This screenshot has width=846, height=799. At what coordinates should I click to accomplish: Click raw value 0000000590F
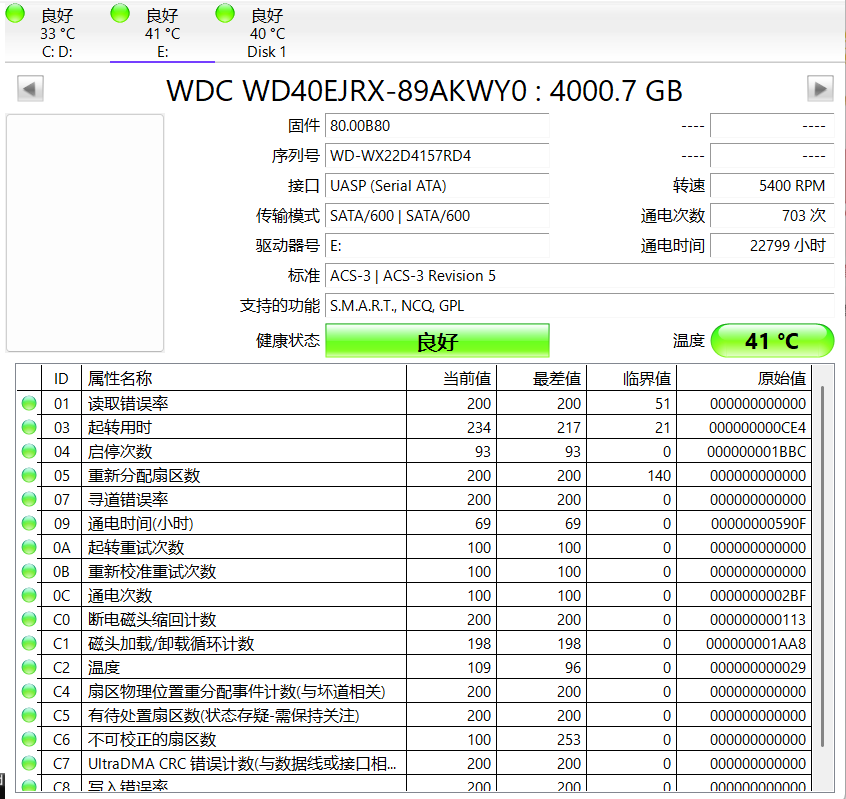(x=759, y=524)
